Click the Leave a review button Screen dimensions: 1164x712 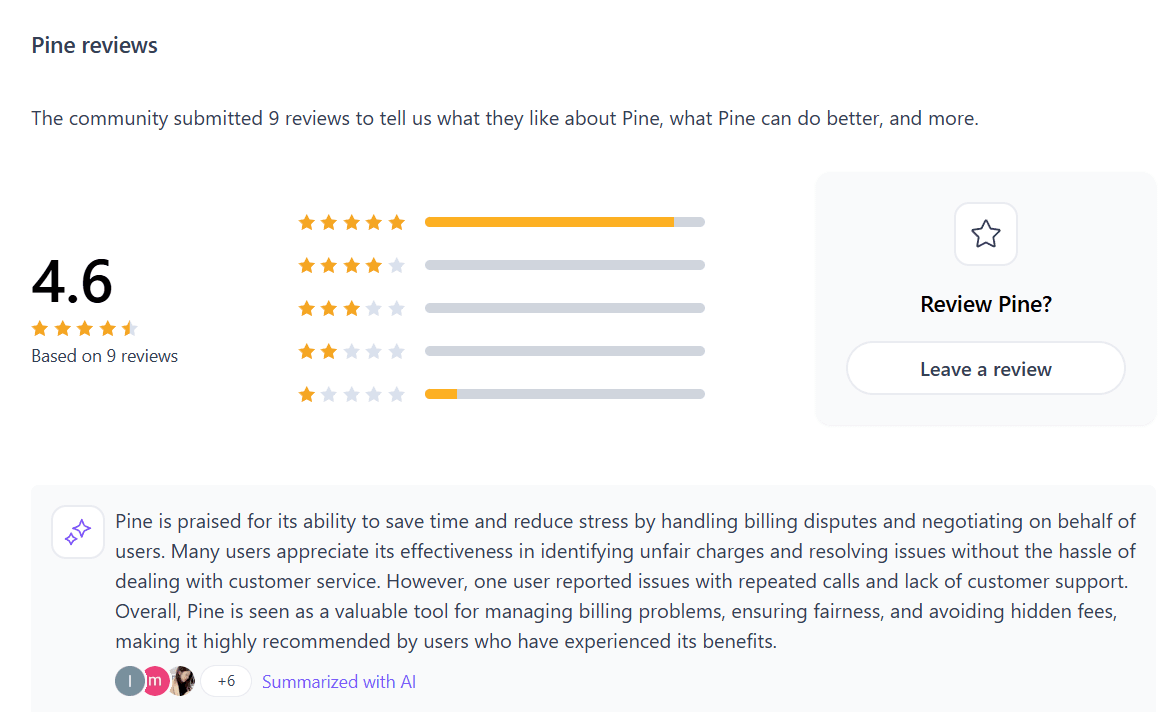[985, 369]
